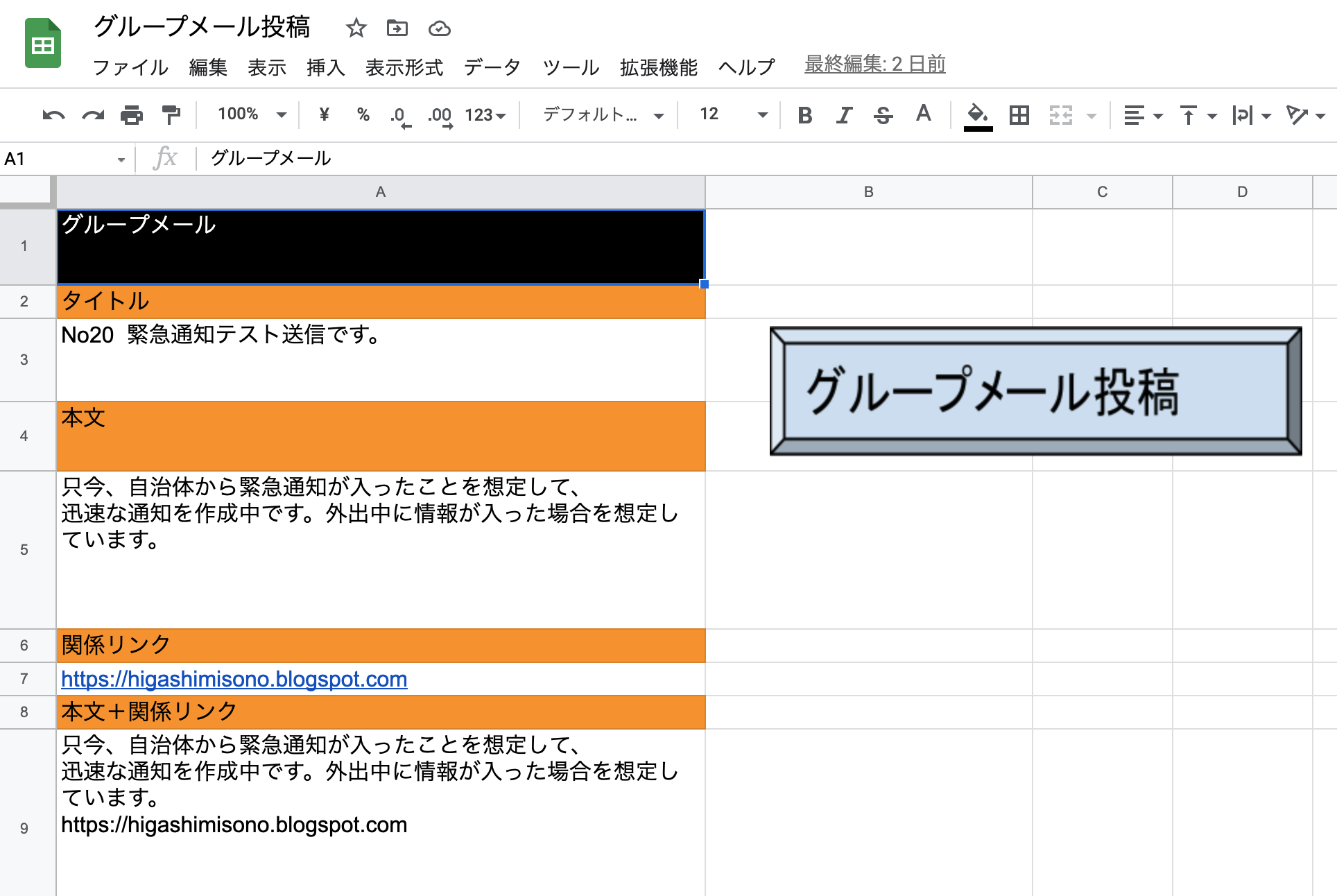Click the redo arrow icon
Image resolution: width=1337 pixels, height=896 pixels.
point(92,115)
